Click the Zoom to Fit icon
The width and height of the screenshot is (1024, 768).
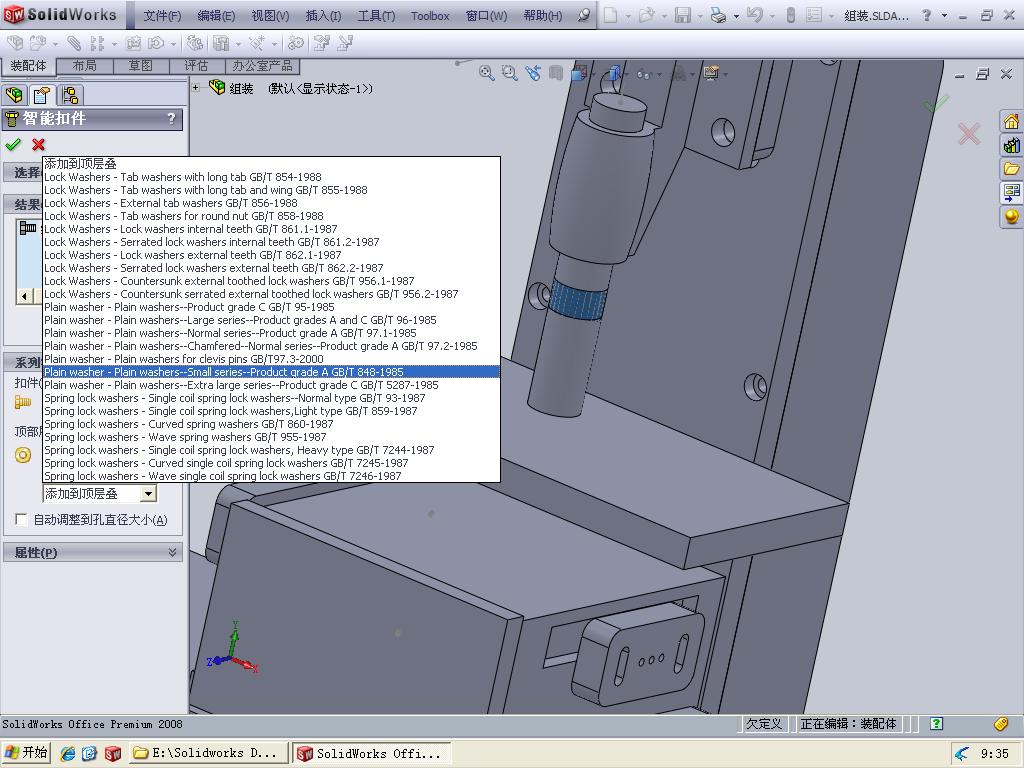point(486,72)
